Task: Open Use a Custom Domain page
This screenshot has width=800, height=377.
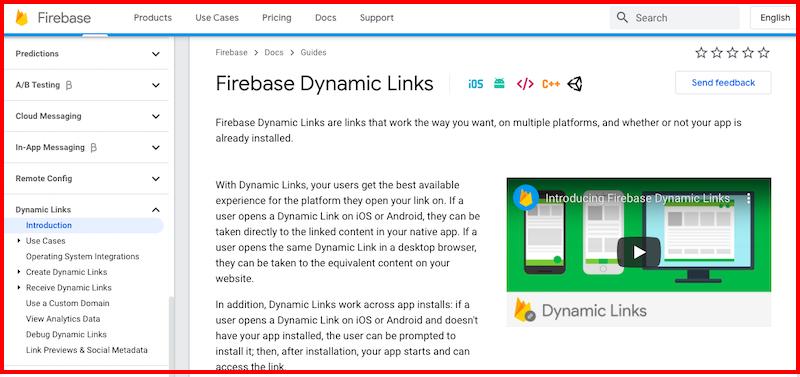Action: [x=67, y=303]
